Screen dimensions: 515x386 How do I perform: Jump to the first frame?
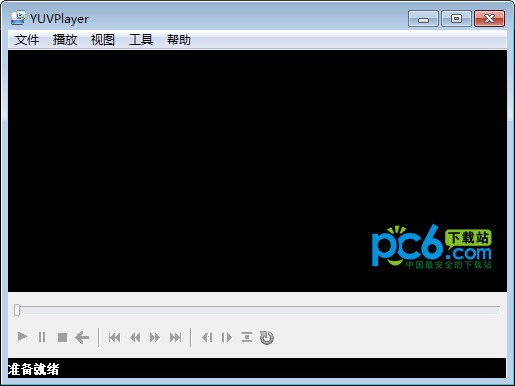coord(114,338)
